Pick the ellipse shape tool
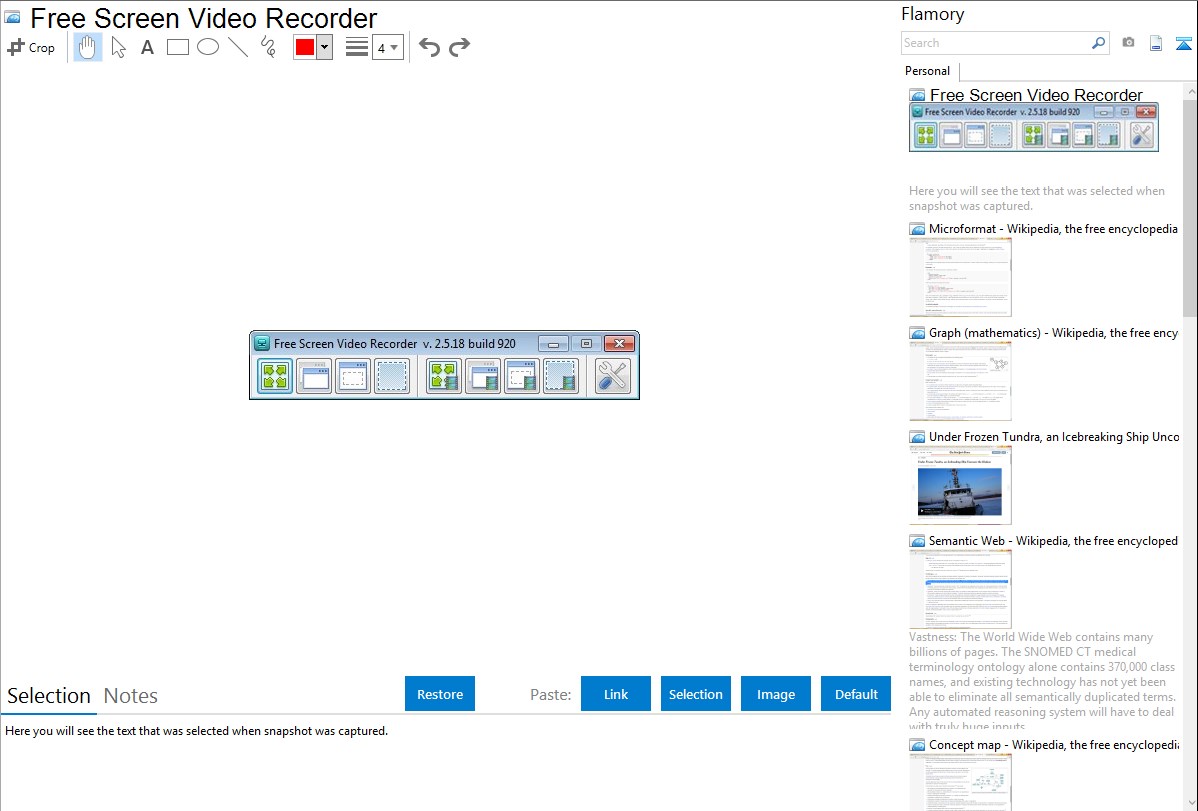Image resolution: width=1198 pixels, height=811 pixels. coord(208,47)
